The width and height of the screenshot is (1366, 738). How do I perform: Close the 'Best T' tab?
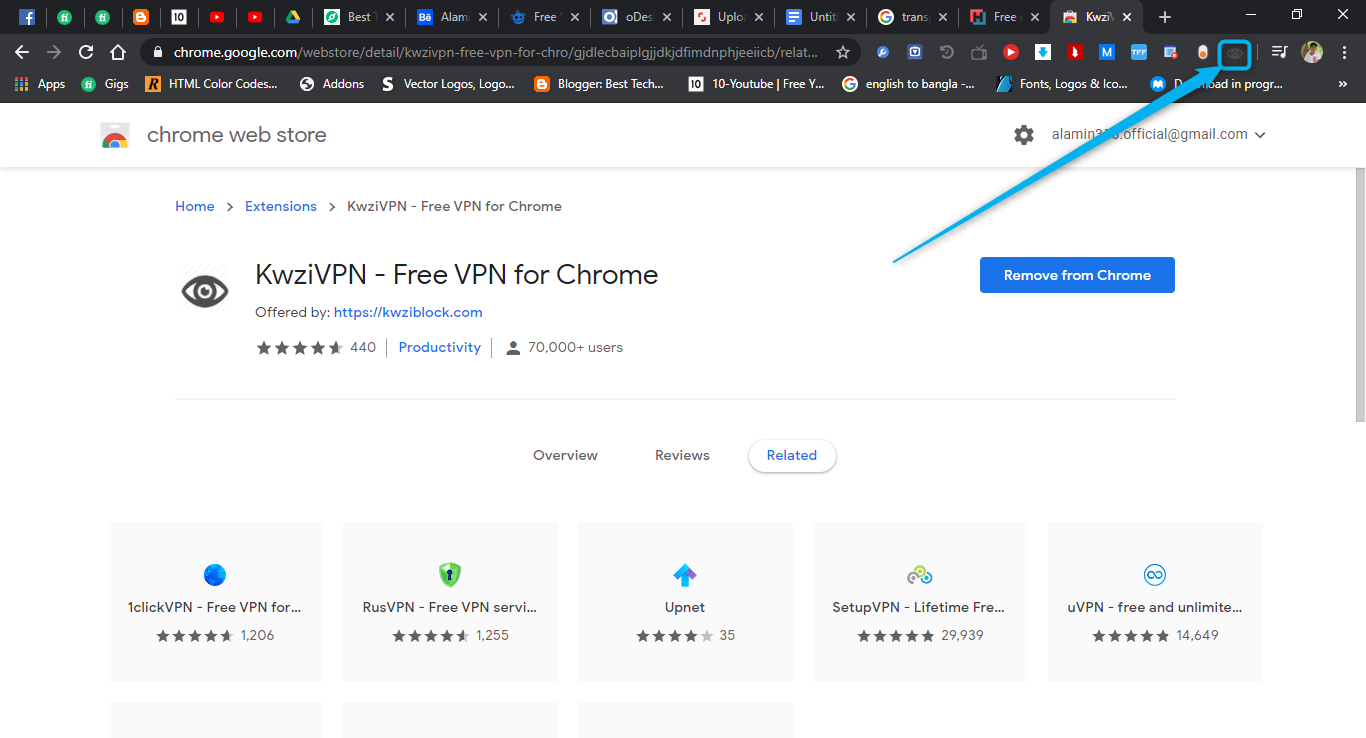(390, 17)
